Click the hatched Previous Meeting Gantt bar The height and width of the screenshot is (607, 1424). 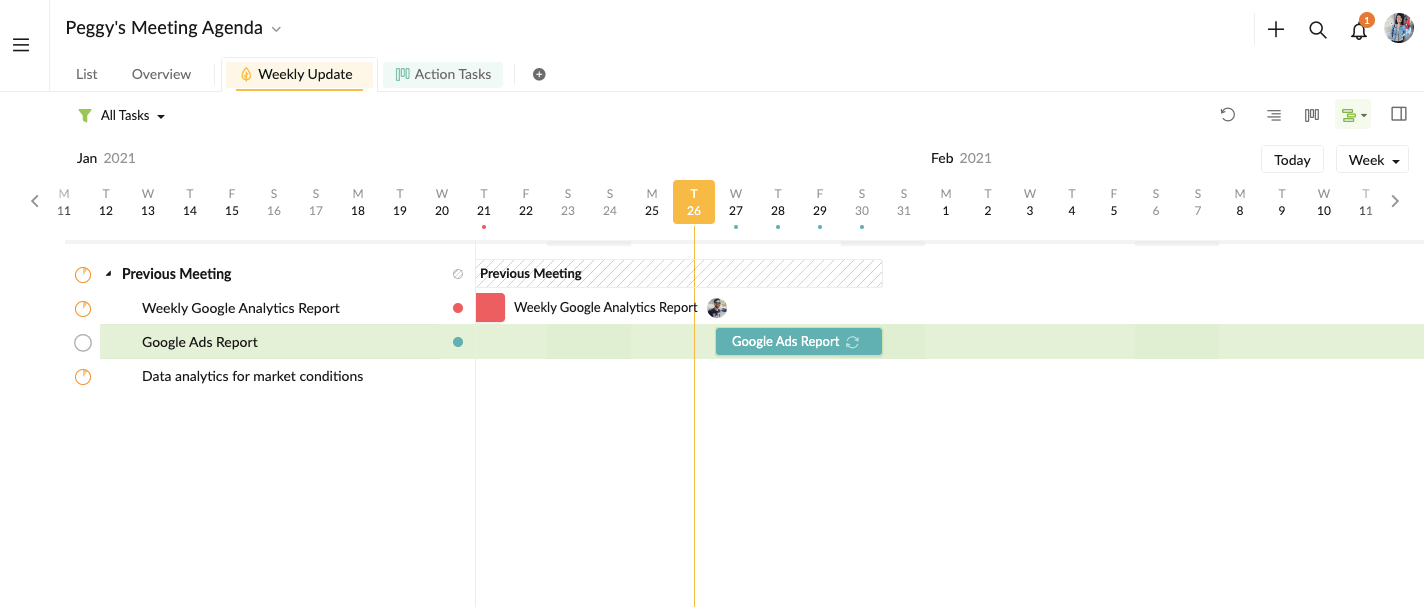679,273
